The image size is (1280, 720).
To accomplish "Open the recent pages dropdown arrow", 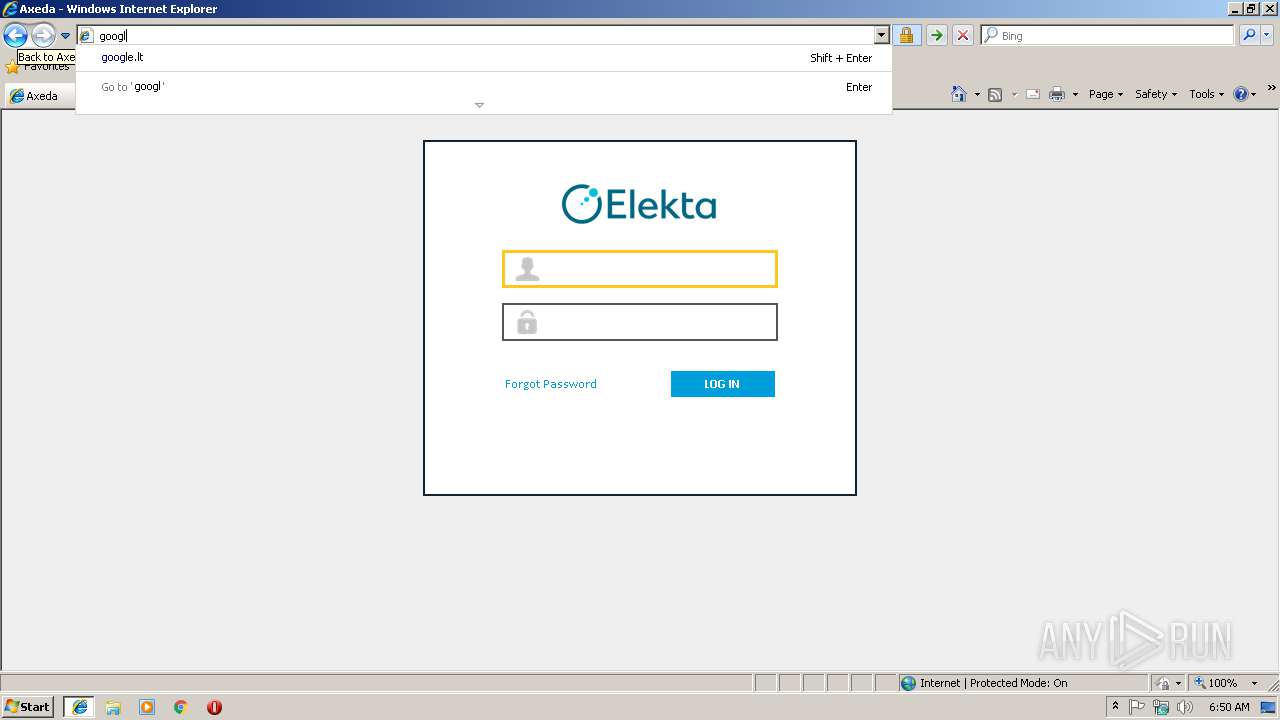I will coord(65,36).
